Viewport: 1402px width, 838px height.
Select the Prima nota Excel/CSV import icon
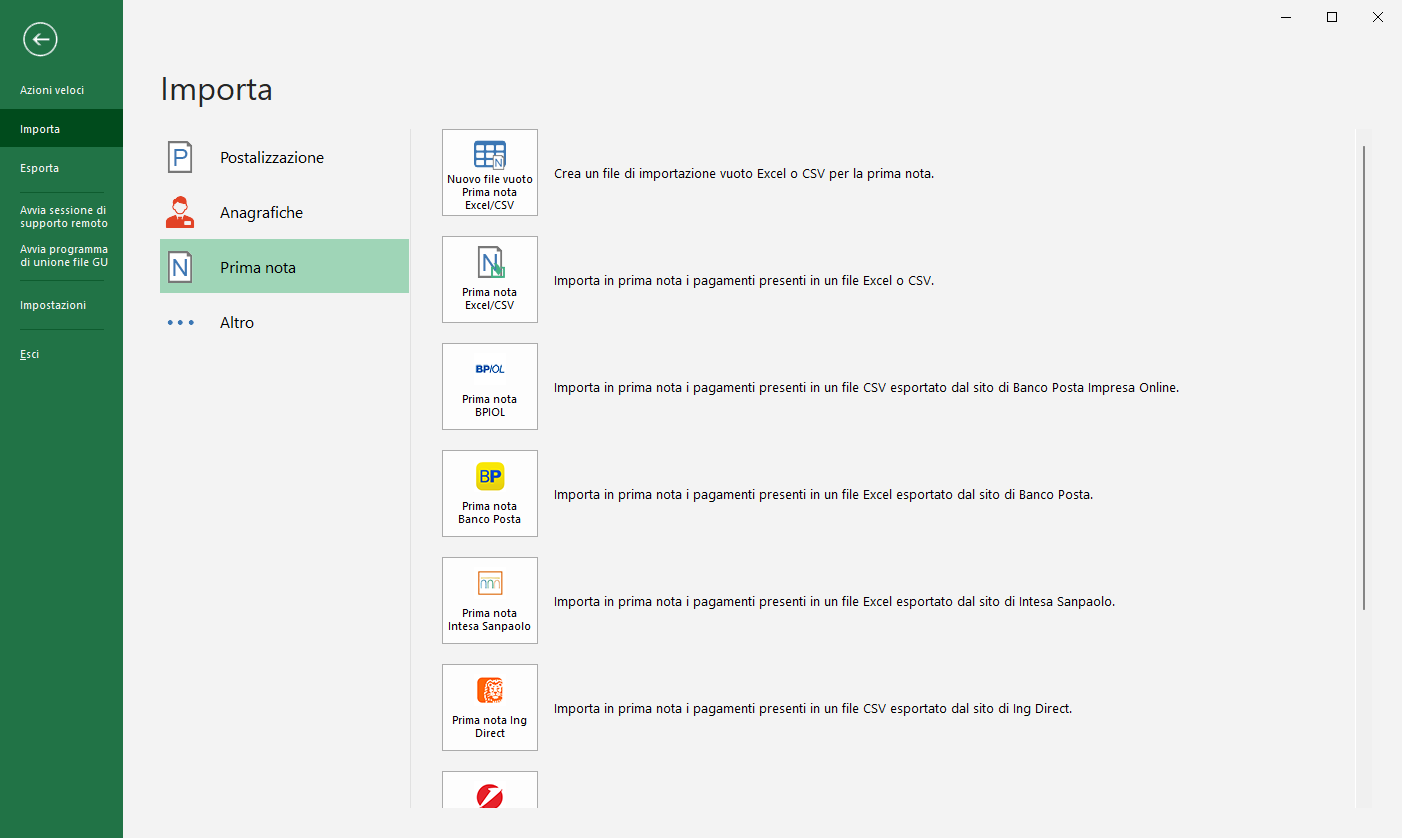[490, 279]
